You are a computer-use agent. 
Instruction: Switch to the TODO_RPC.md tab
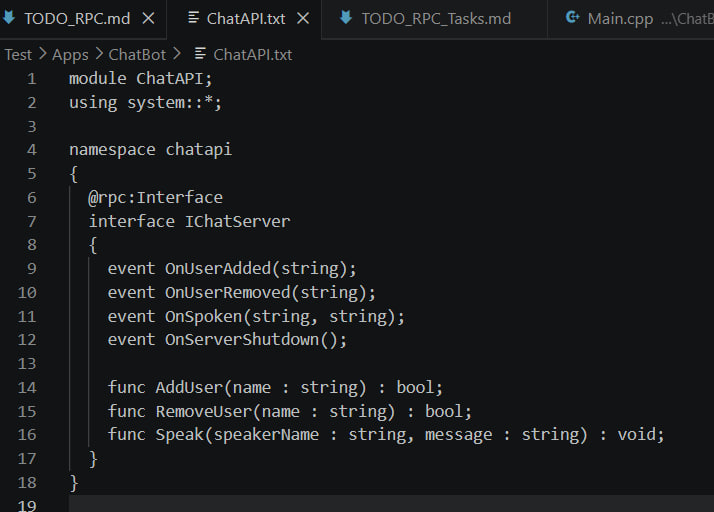pos(77,19)
